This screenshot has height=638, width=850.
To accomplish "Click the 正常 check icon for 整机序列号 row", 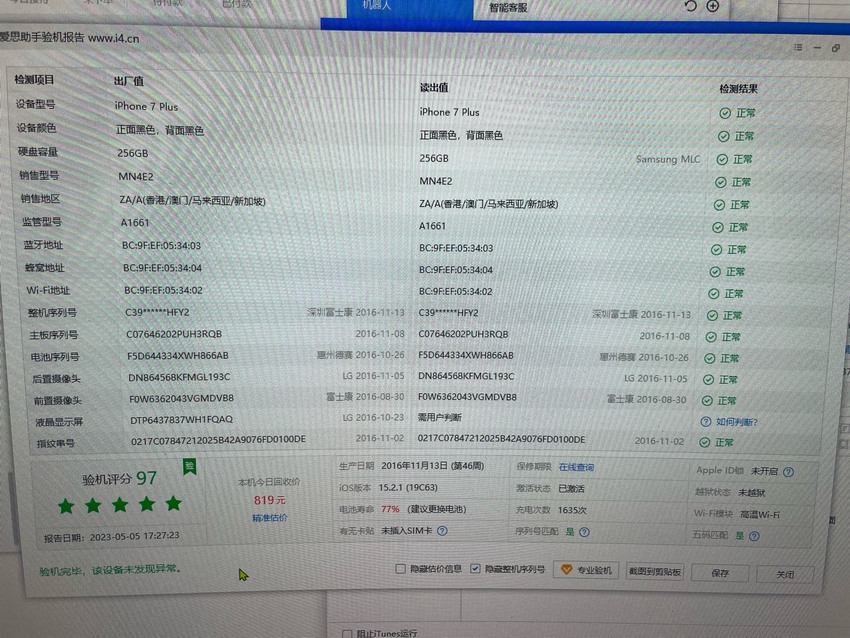I will point(712,315).
